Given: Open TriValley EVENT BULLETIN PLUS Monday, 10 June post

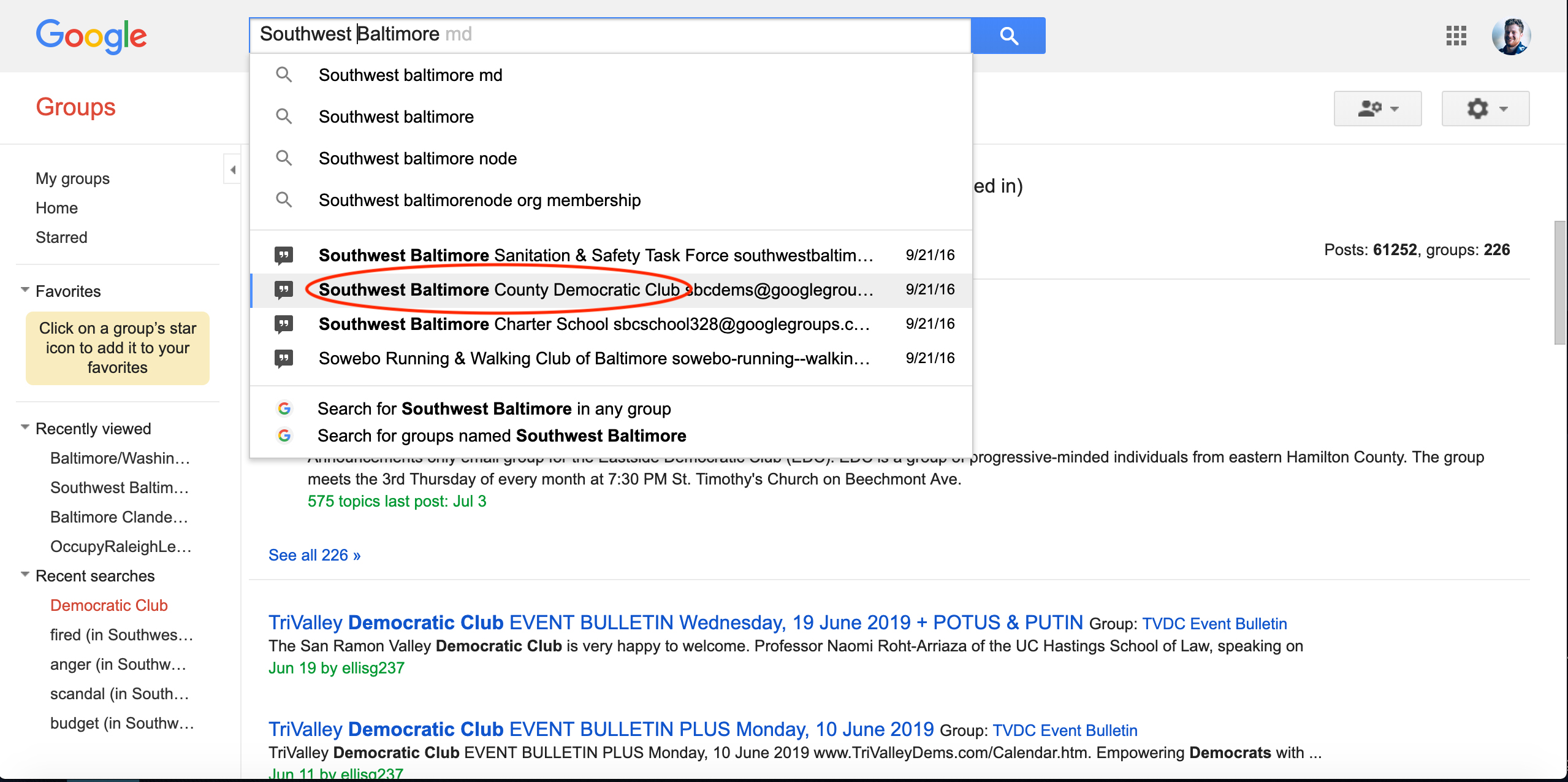Looking at the screenshot, I should click(601, 729).
